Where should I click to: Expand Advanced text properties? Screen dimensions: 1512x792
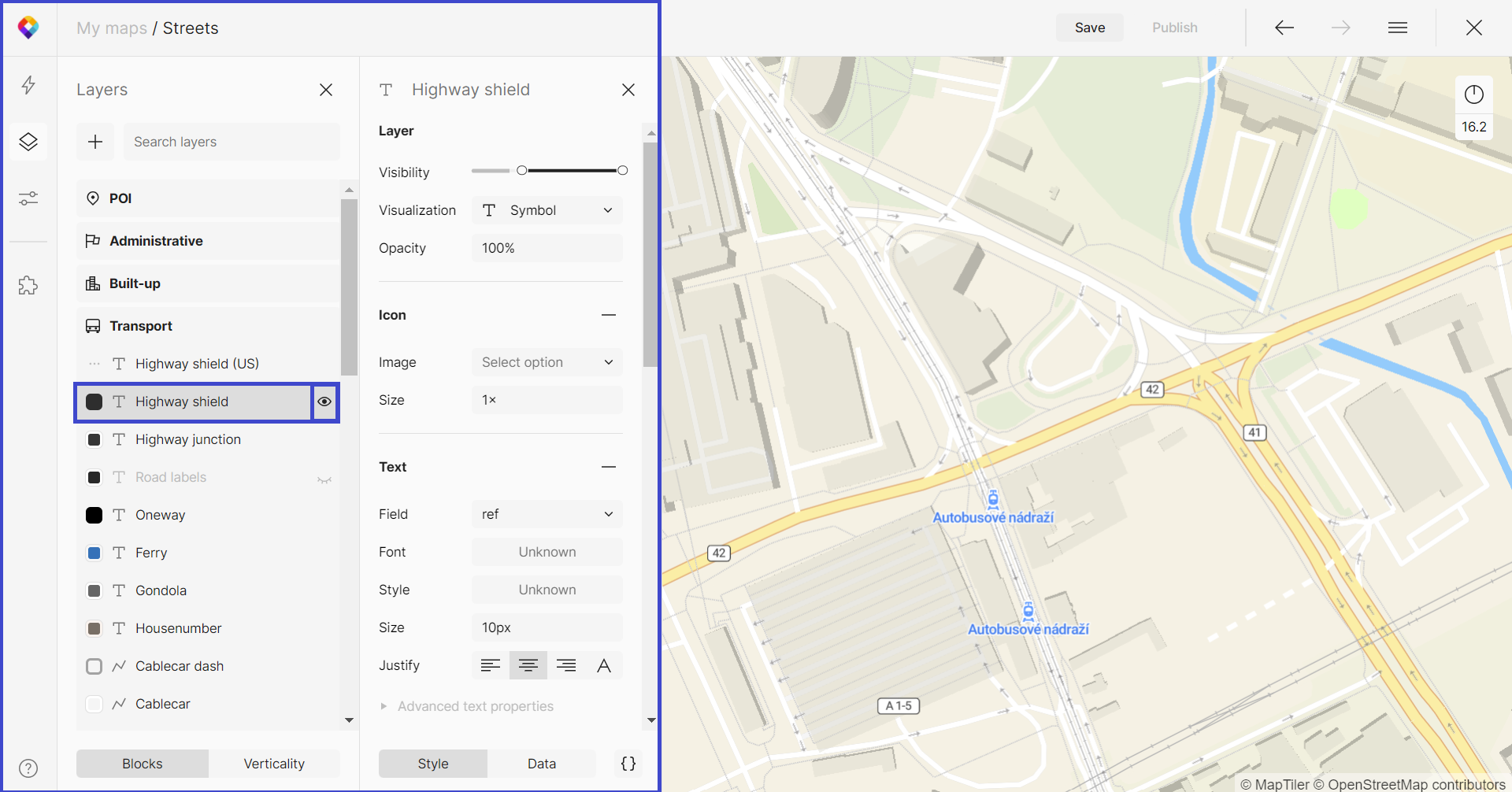click(475, 706)
